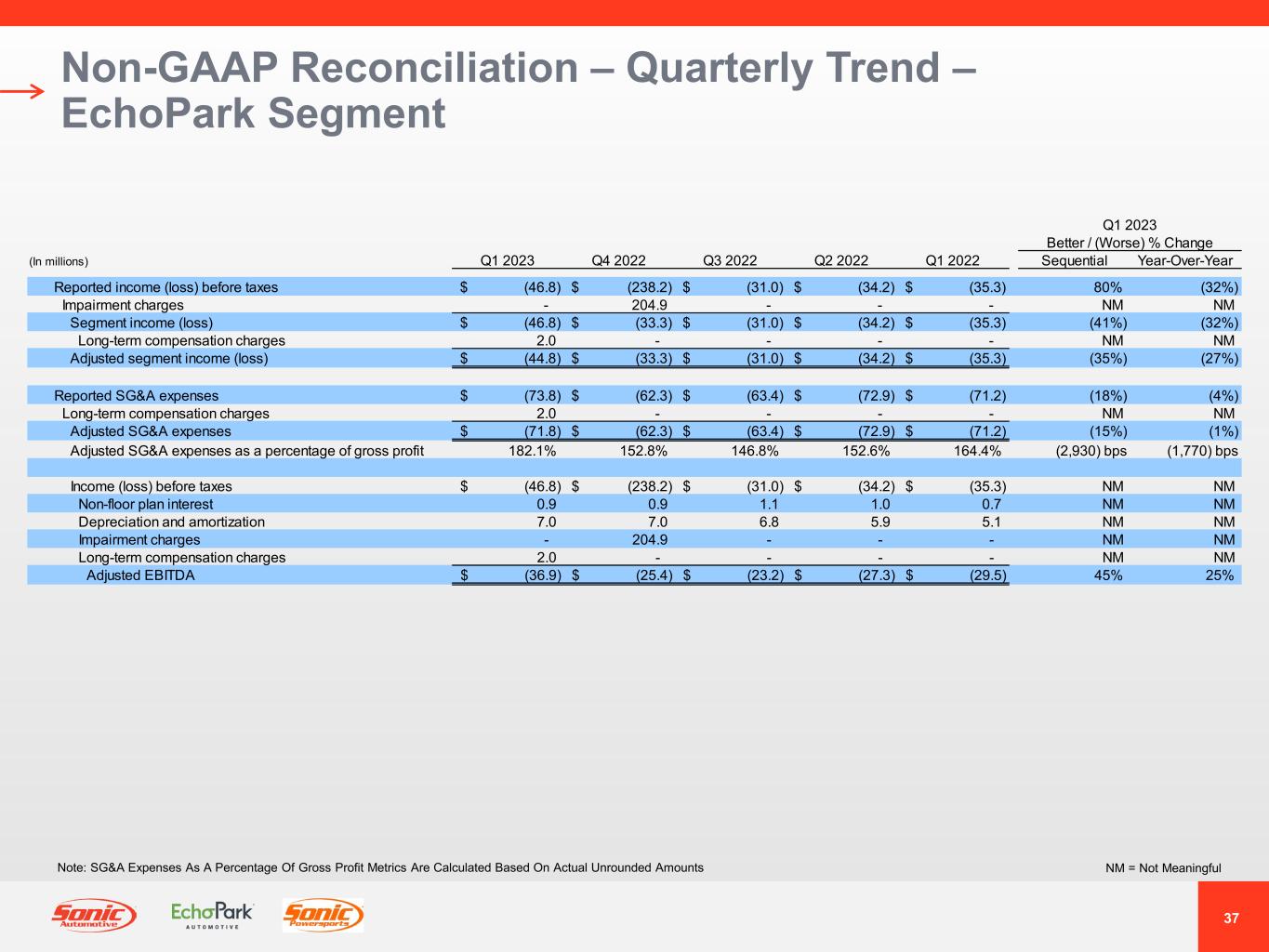Select the "(In millions)" label
This screenshot has height=952, width=1269.
coord(58,262)
